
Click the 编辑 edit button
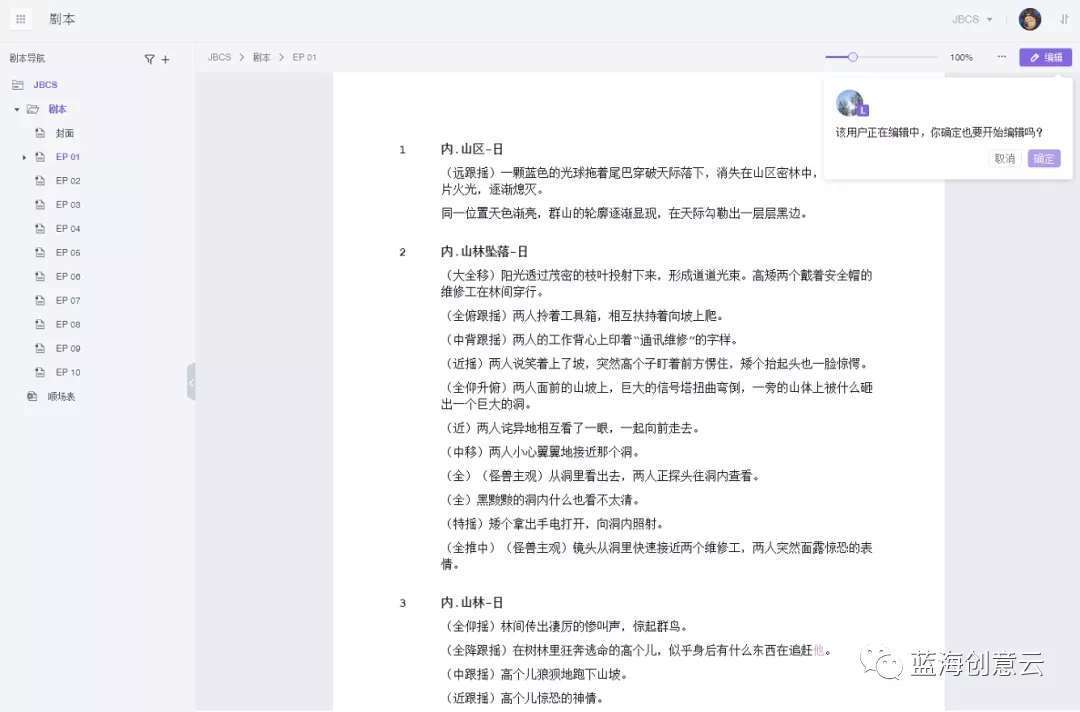pos(1046,57)
